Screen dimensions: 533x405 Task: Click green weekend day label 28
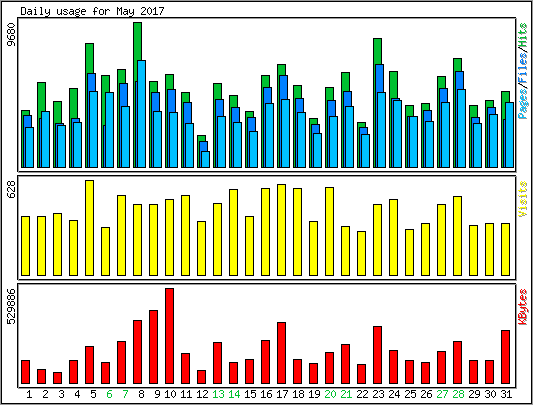(458, 394)
